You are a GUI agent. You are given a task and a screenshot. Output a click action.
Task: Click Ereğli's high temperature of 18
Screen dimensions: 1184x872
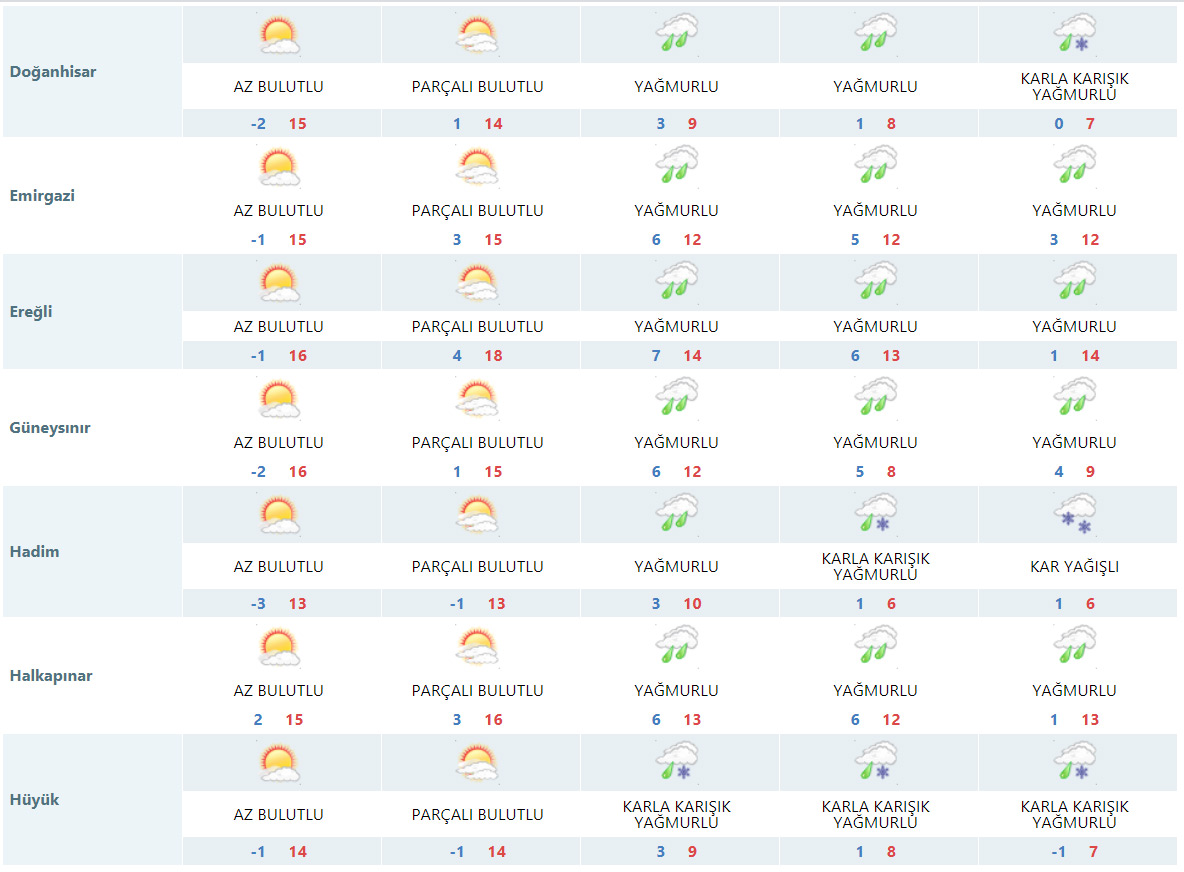pyautogui.click(x=493, y=356)
